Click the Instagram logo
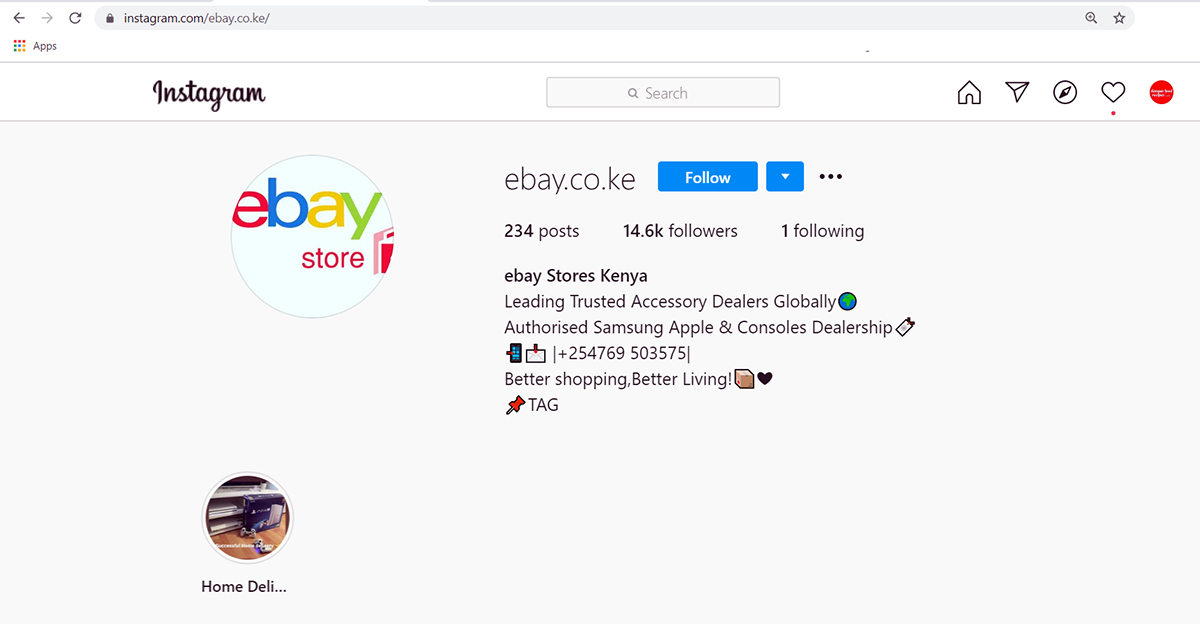 209,94
